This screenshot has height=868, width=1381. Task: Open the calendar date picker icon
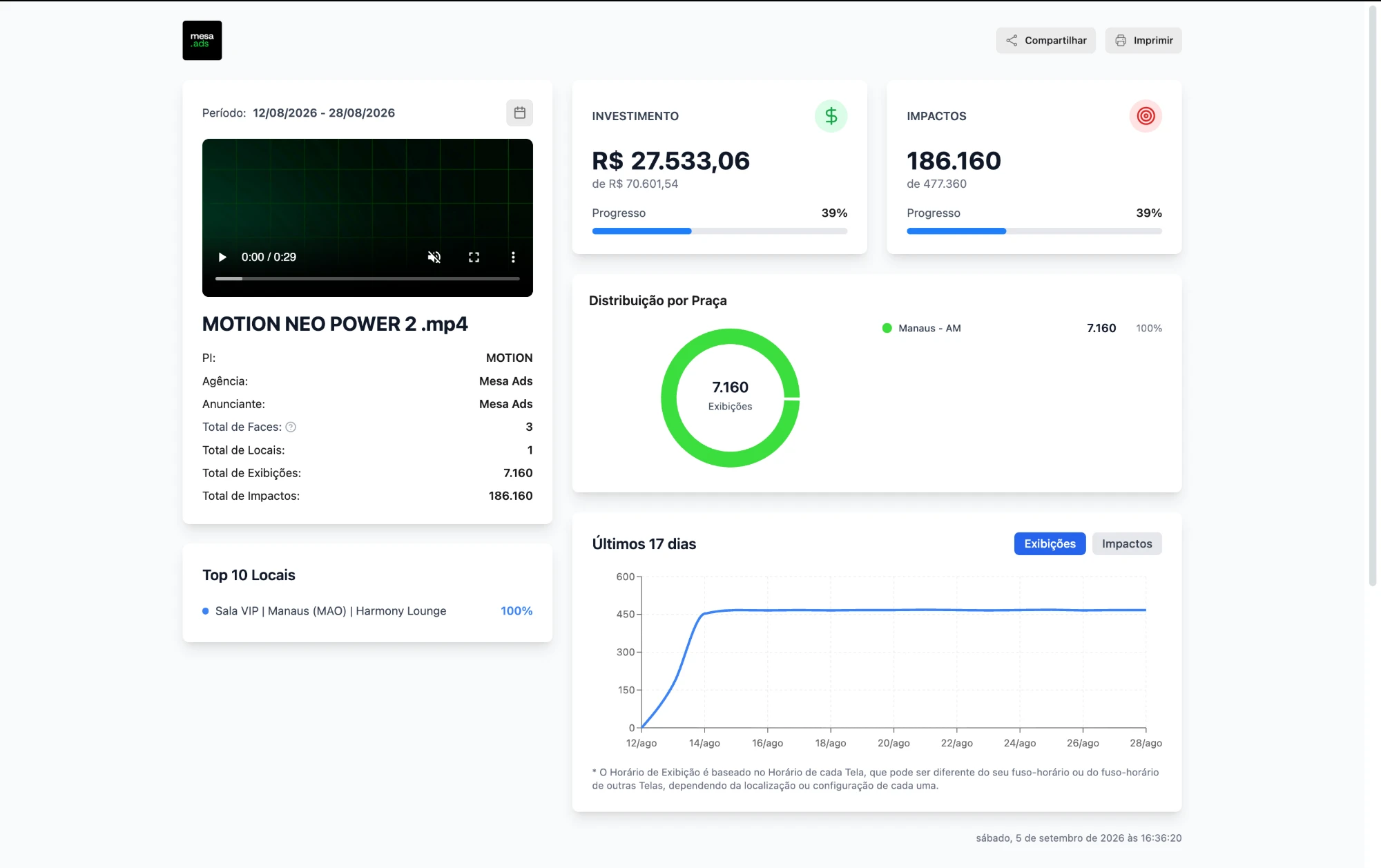point(519,113)
